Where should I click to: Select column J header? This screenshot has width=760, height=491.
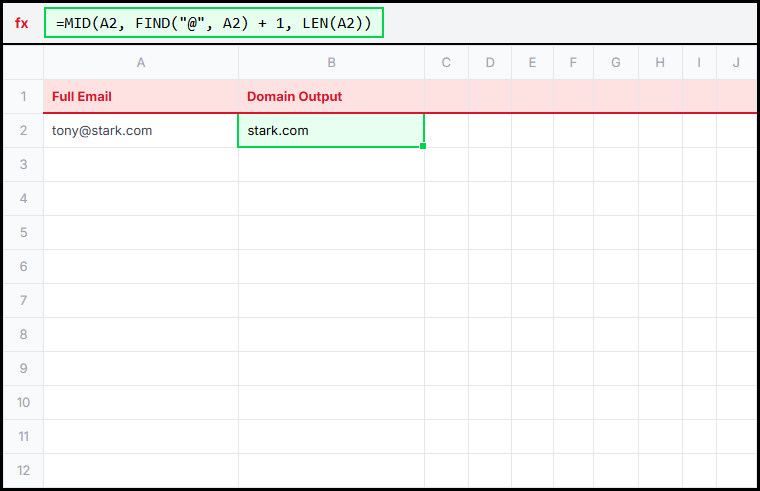point(736,63)
